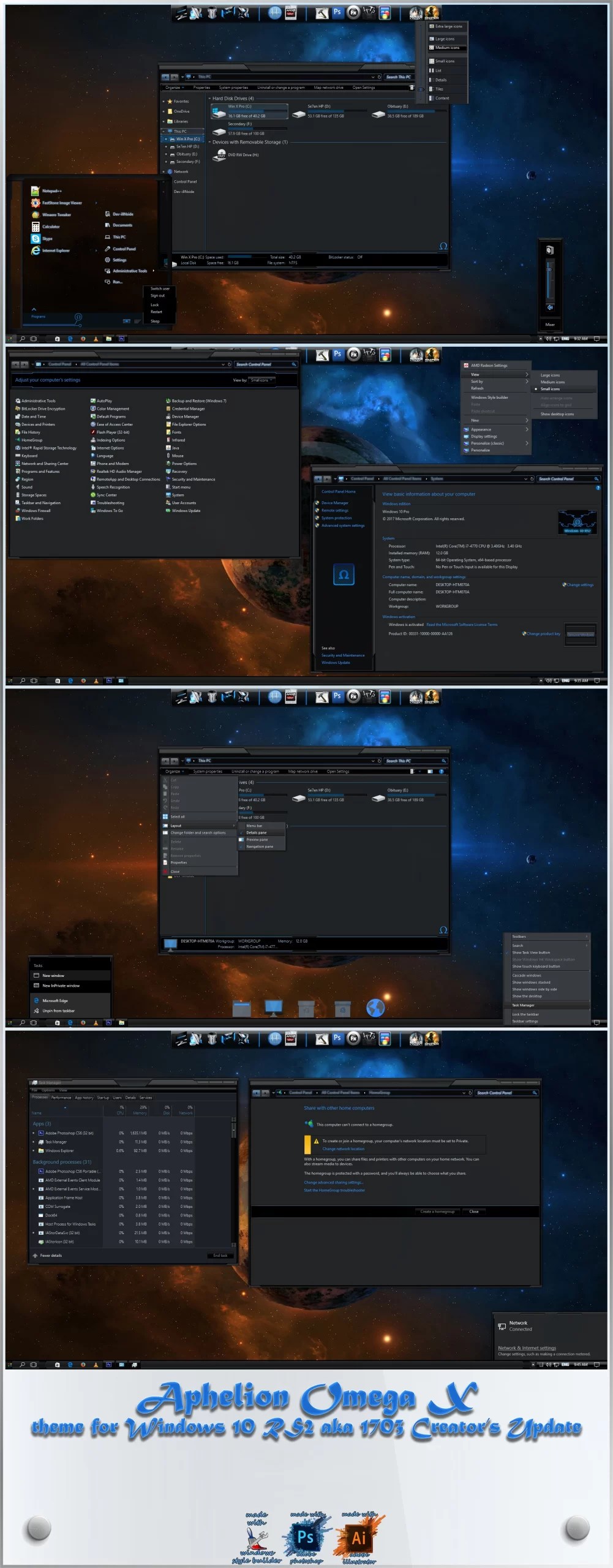This screenshot has height=1568, width=613.
Task: Open Network & Internet settings link
Action: coord(527,1347)
